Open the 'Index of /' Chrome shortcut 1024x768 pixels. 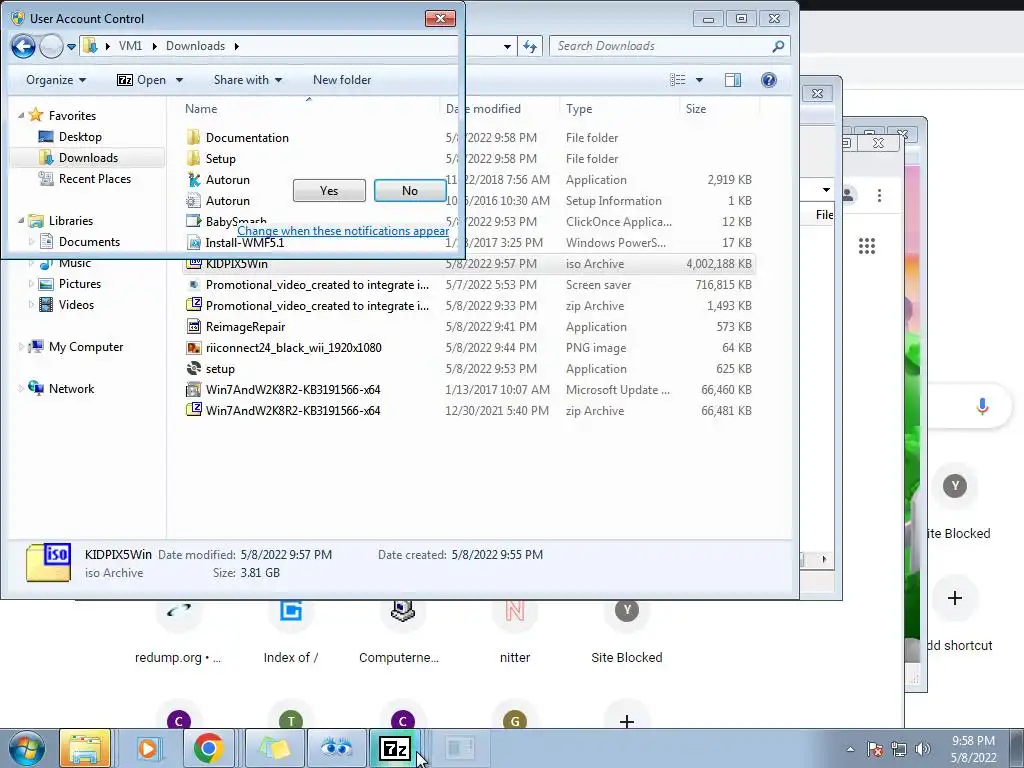[x=291, y=628]
